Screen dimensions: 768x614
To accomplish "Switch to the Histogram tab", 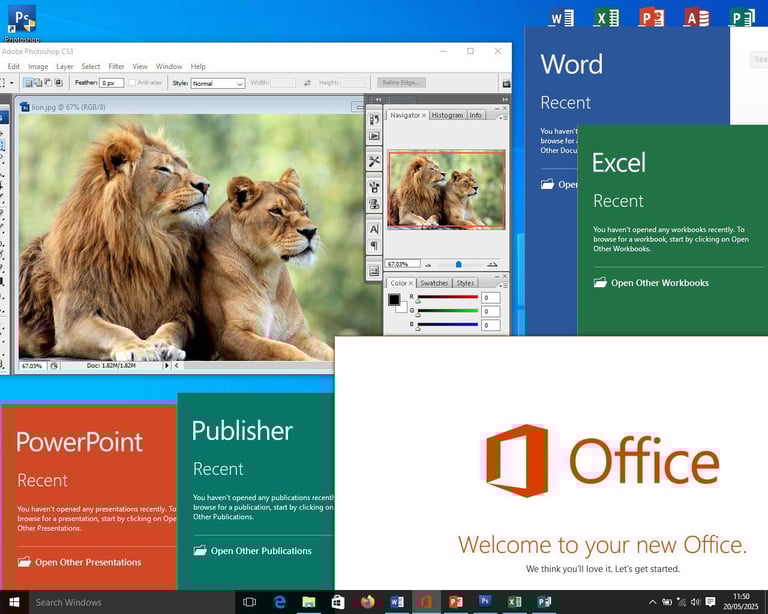I will 447,115.
